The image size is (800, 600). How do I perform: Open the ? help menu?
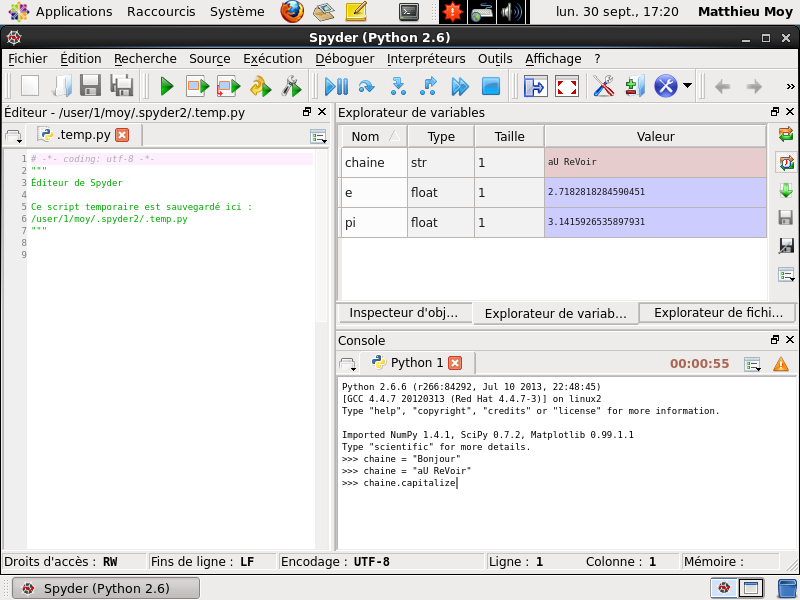click(x=597, y=59)
